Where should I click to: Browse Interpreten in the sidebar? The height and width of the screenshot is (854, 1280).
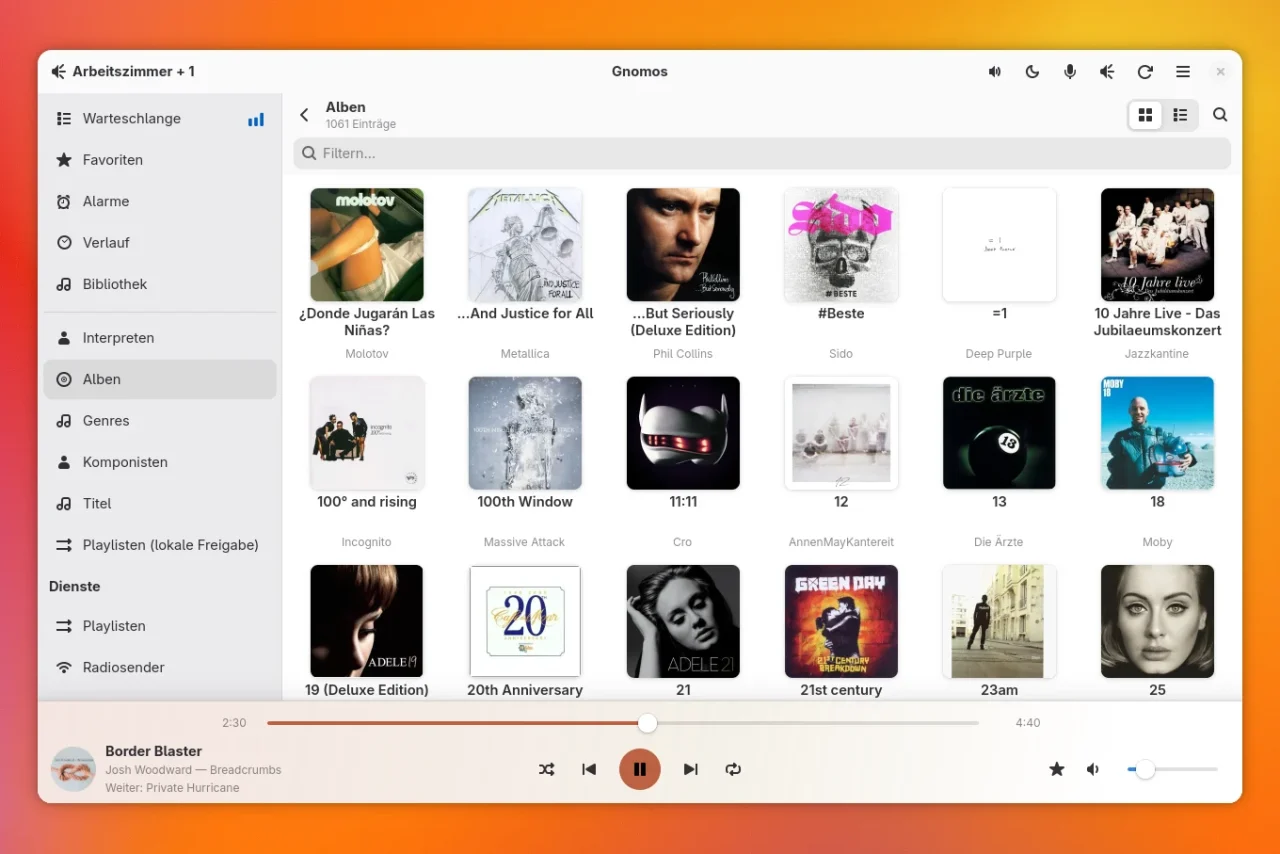click(x=160, y=338)
